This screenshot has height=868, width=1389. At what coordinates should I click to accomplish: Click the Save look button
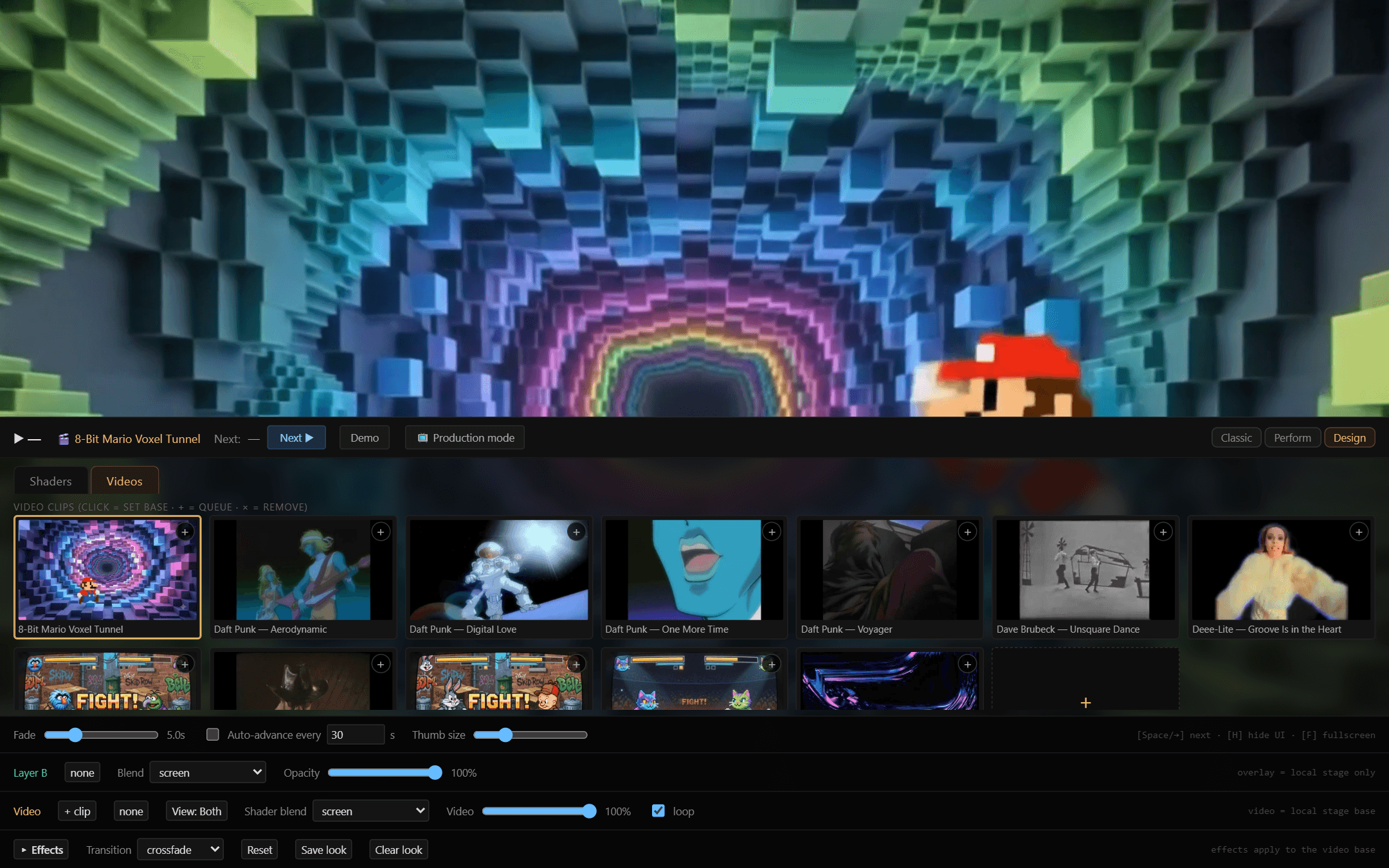coord(323,850)
